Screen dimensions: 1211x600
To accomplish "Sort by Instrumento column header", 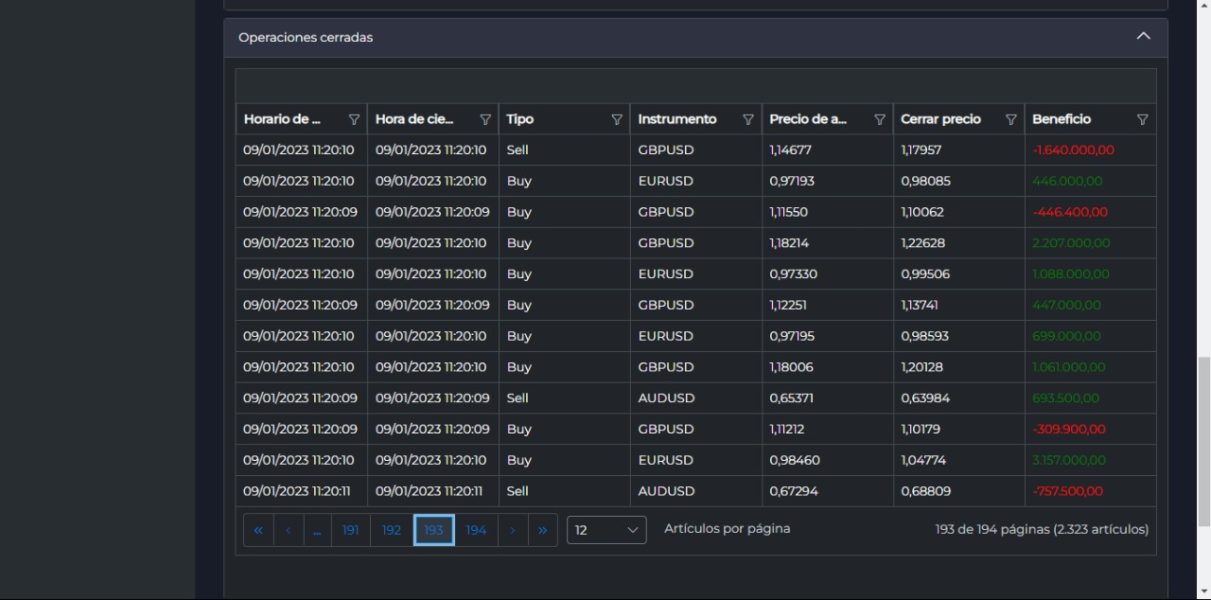I will click(677, 119).
